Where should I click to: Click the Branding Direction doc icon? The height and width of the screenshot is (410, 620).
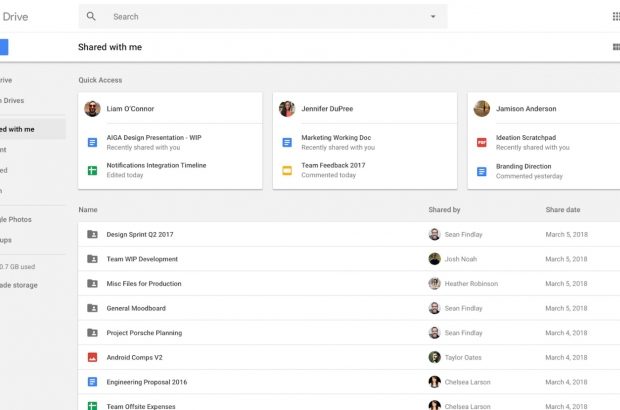pos(481,170)
